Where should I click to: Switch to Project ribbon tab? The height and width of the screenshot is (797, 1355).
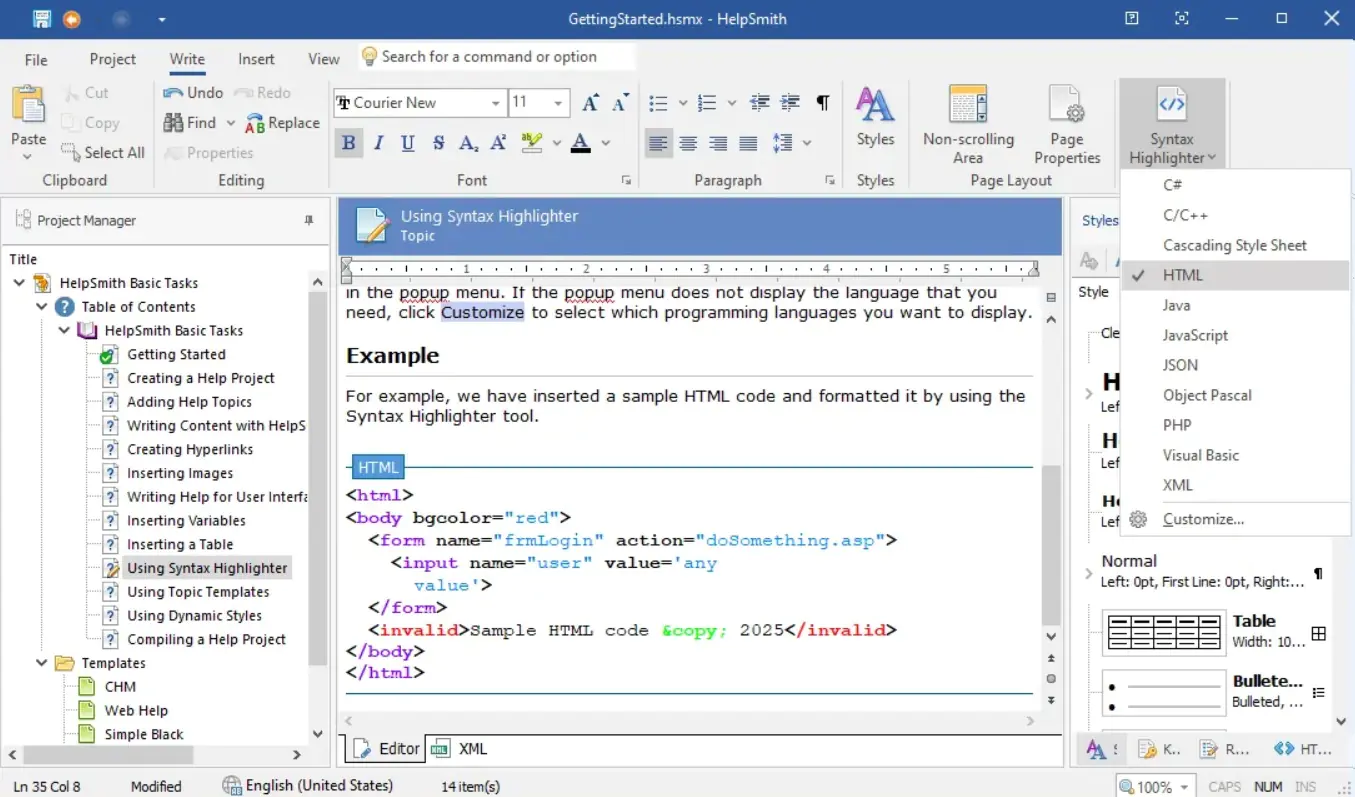[112, 59]
